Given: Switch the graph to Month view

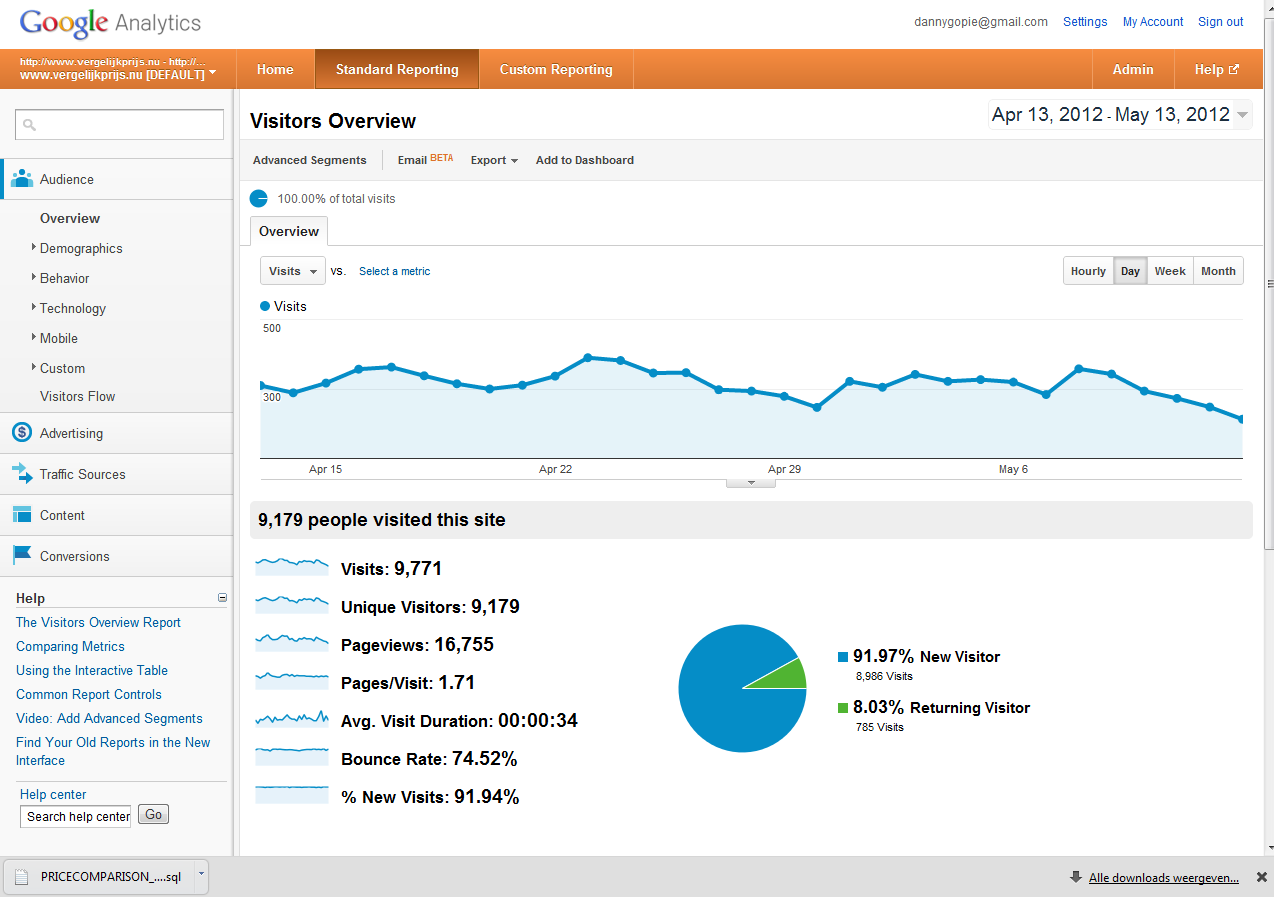Looking at the screenshot, I should [x=1218, y=271].
